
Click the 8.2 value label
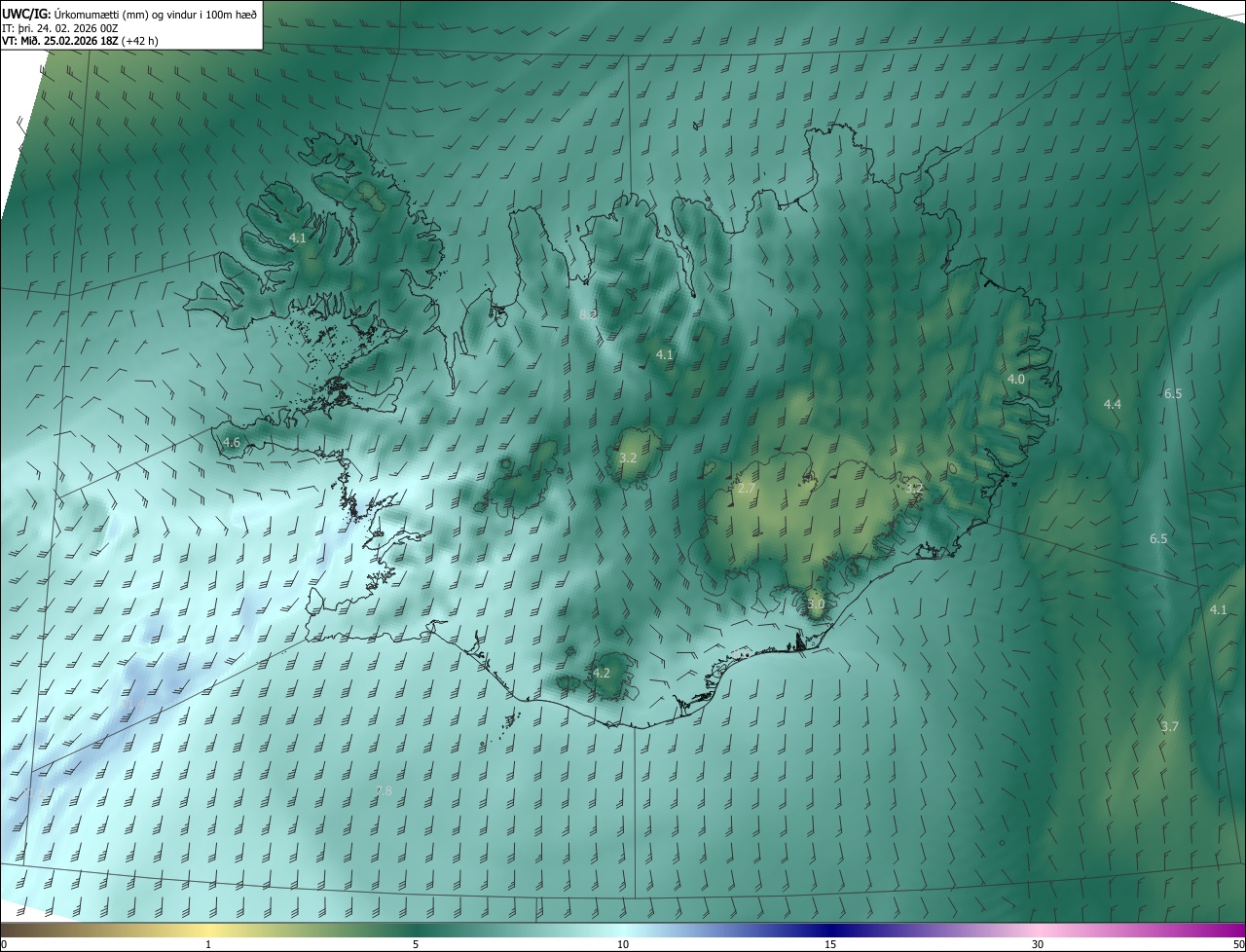coord(587,314)
